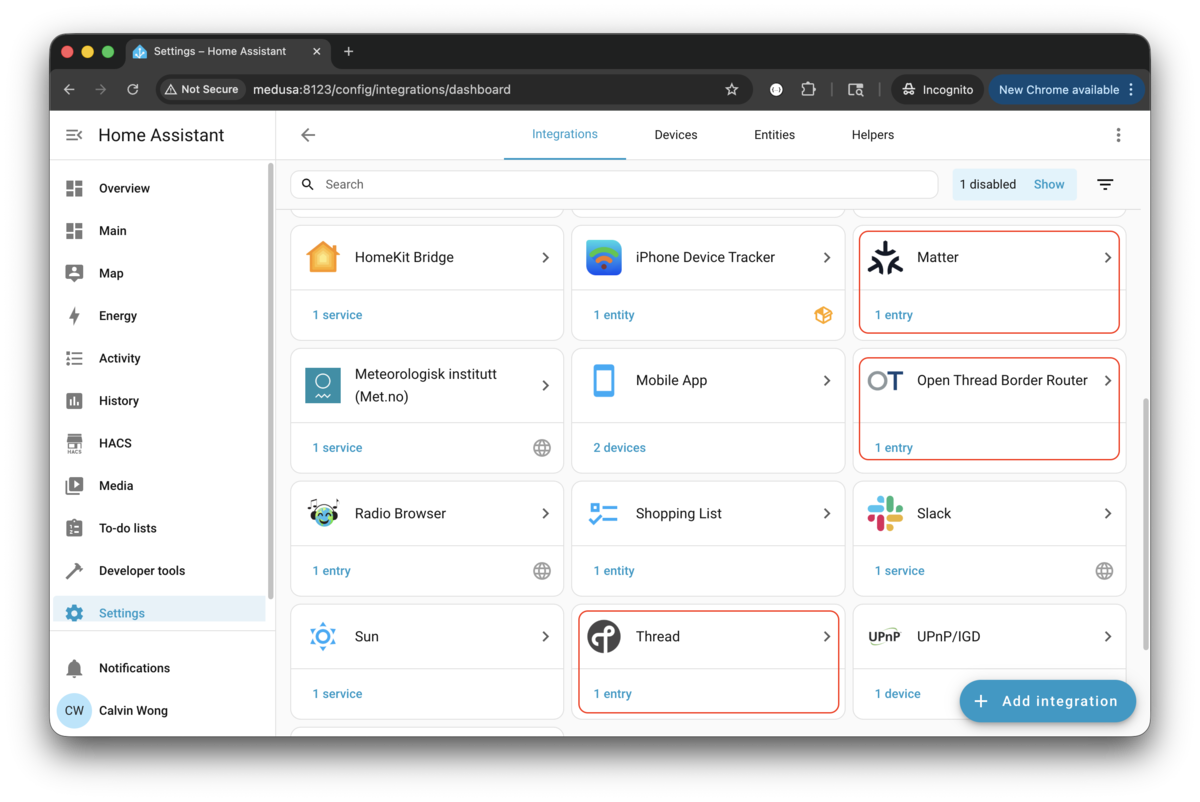The height and width of the screenshot is (802, 1200).
Task: Click the integrations list scrollbar
Action: click(1145, 500)
